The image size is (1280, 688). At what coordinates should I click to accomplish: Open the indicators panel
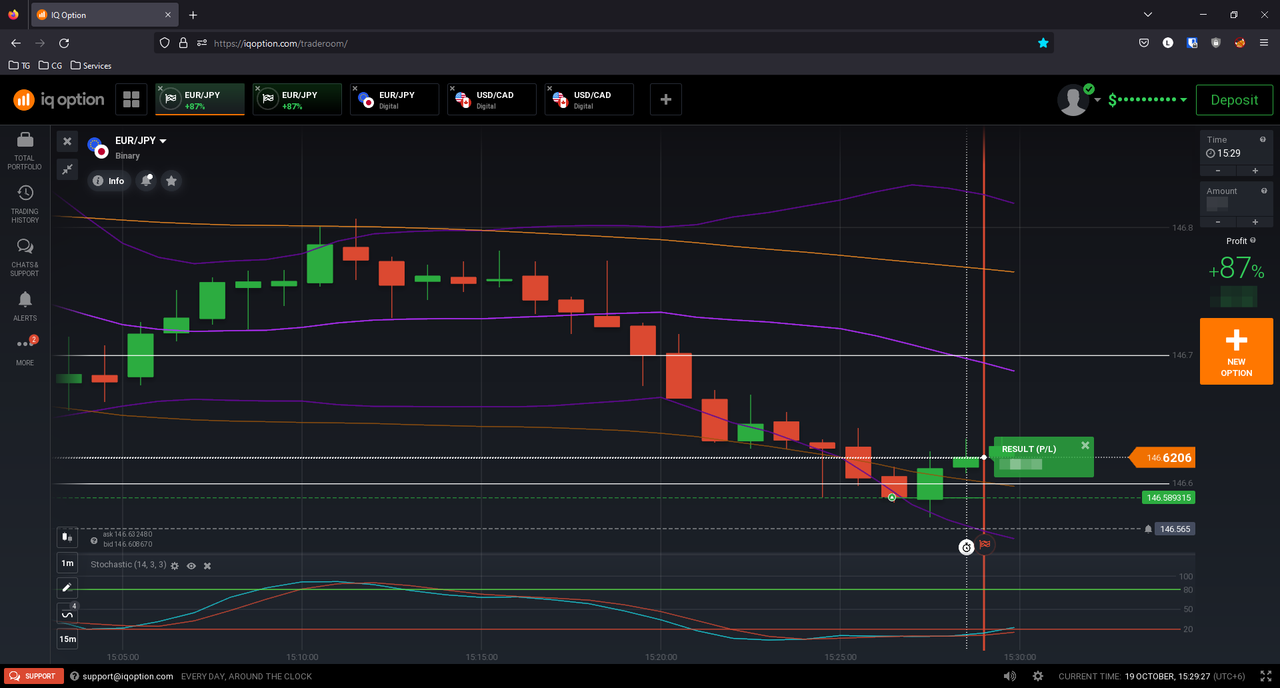point(67,613)
